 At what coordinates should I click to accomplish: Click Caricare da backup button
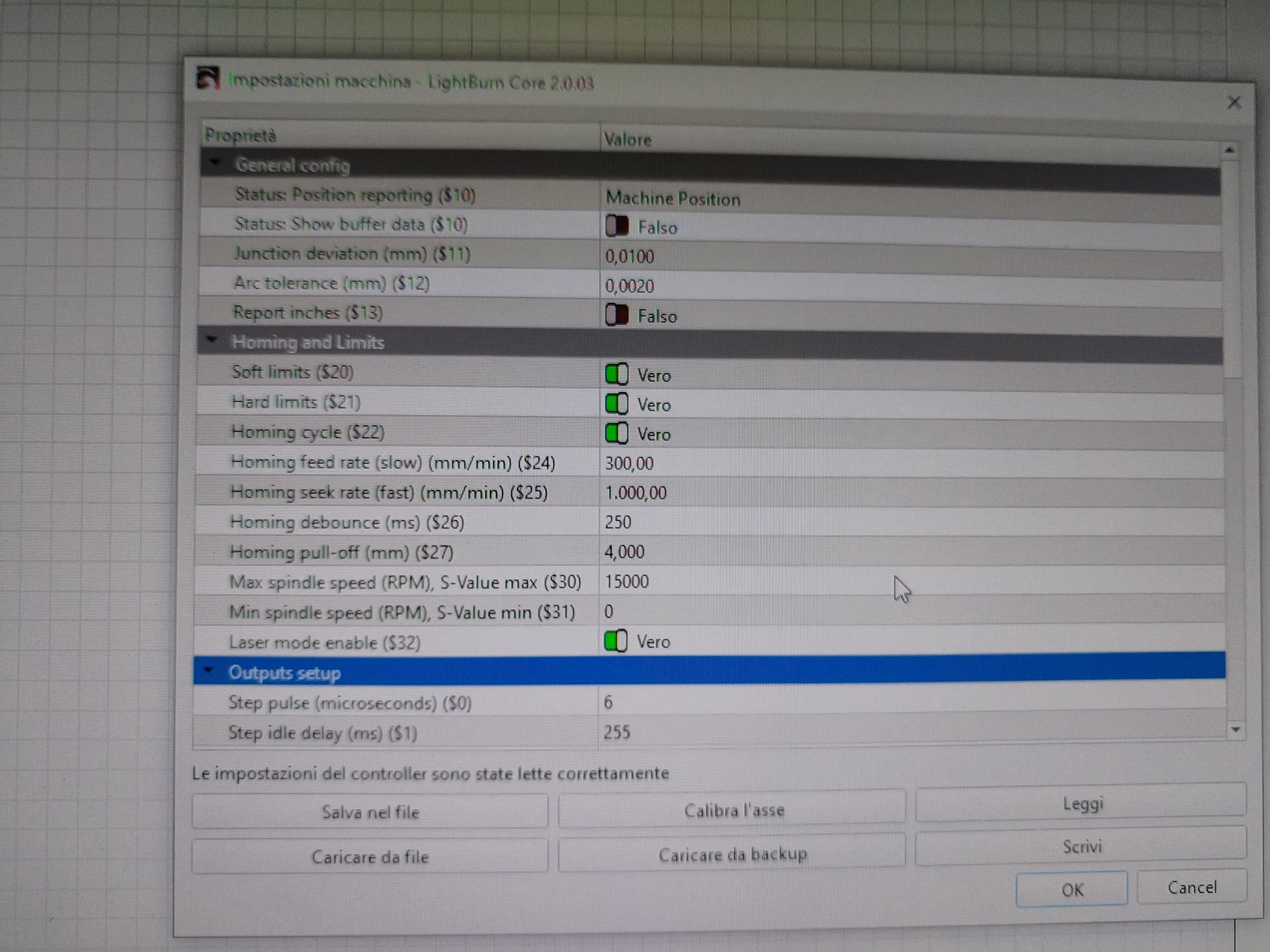(x=732, y=854)
